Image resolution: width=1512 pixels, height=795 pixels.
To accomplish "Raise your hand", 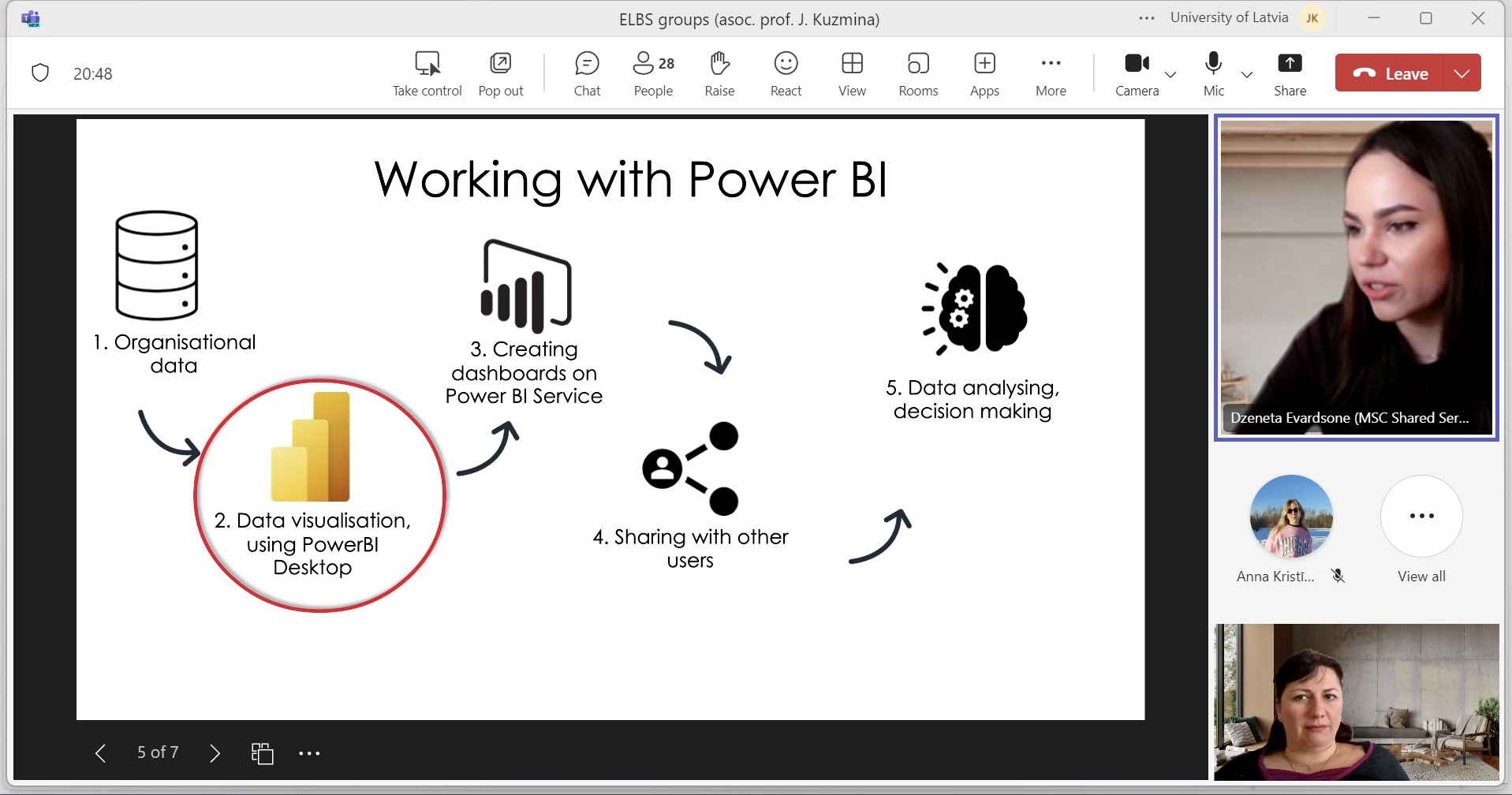I will click(719, 74).
